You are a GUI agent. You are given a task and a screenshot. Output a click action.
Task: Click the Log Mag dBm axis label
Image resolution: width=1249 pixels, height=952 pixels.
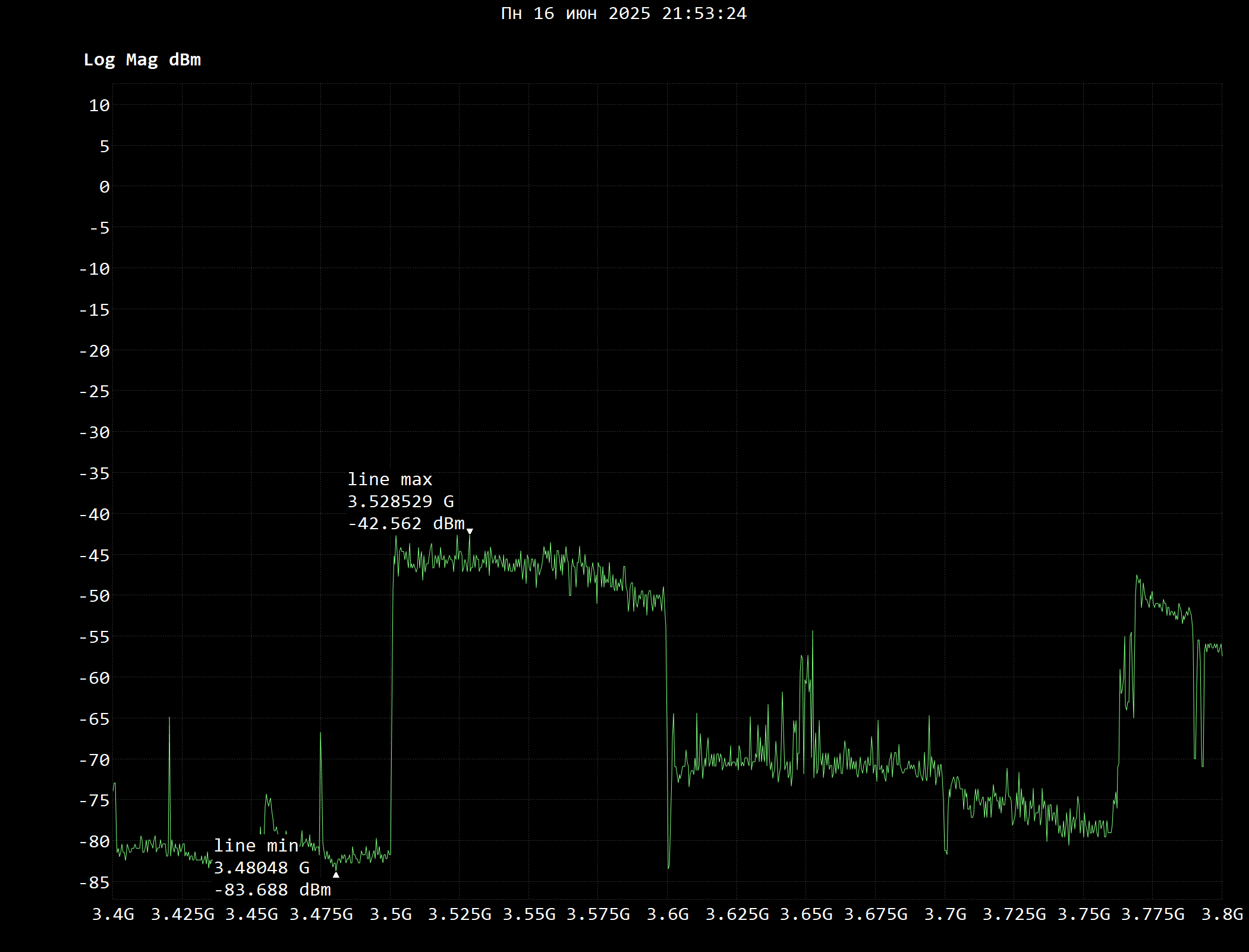coord(142,60)
